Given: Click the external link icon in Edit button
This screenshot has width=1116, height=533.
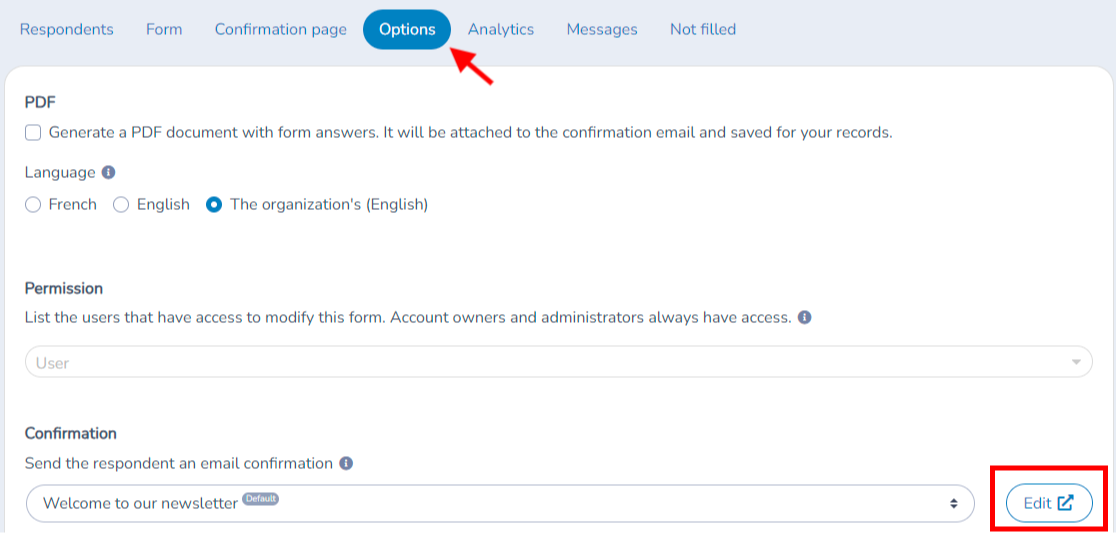Looking at the screenshot, I should (1065, 503).
